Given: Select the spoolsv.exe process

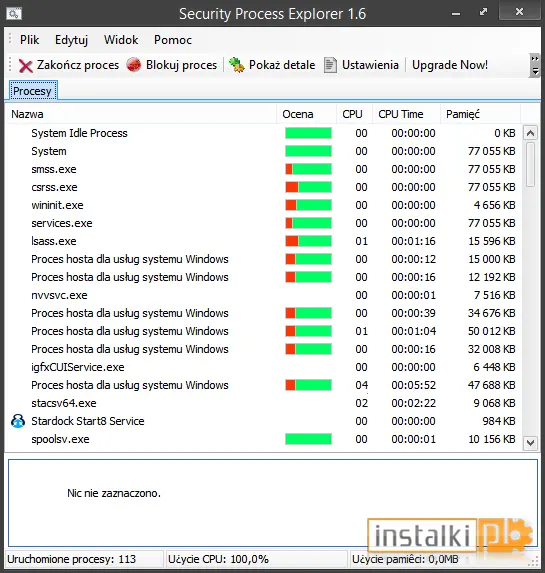Looking at the screenshot, I should (x=60, y=439).
